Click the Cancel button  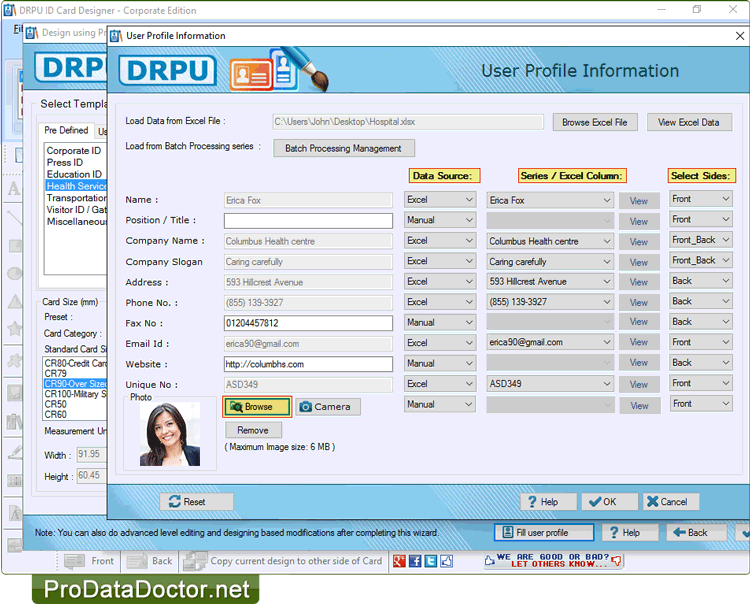[x=671, y=502]
